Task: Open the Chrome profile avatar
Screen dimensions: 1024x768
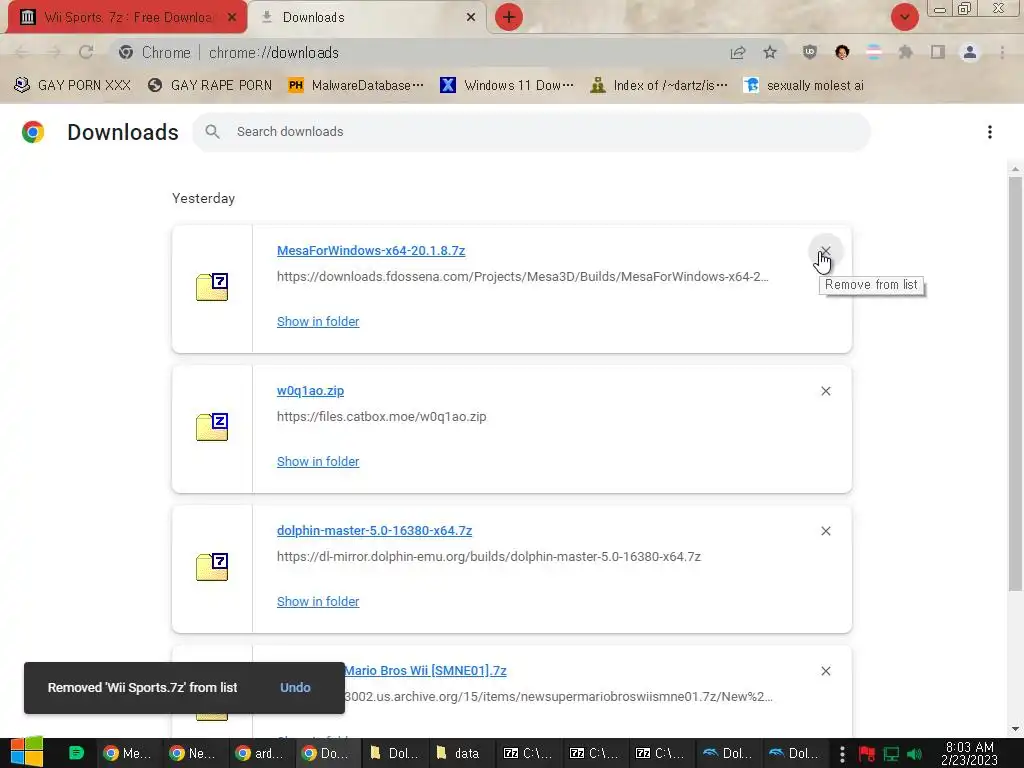Action: 970,52
